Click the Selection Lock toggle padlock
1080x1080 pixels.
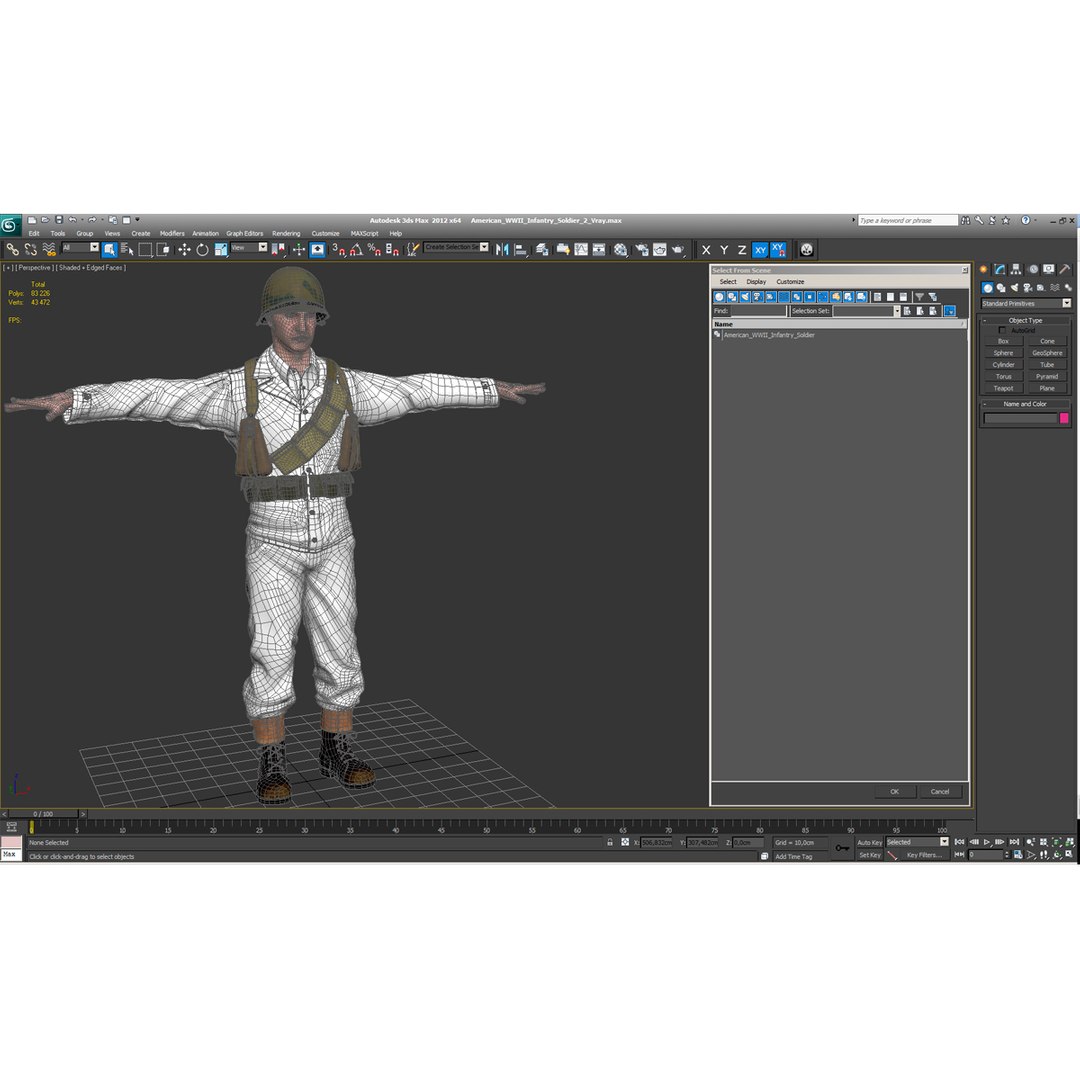coord(610,842)
